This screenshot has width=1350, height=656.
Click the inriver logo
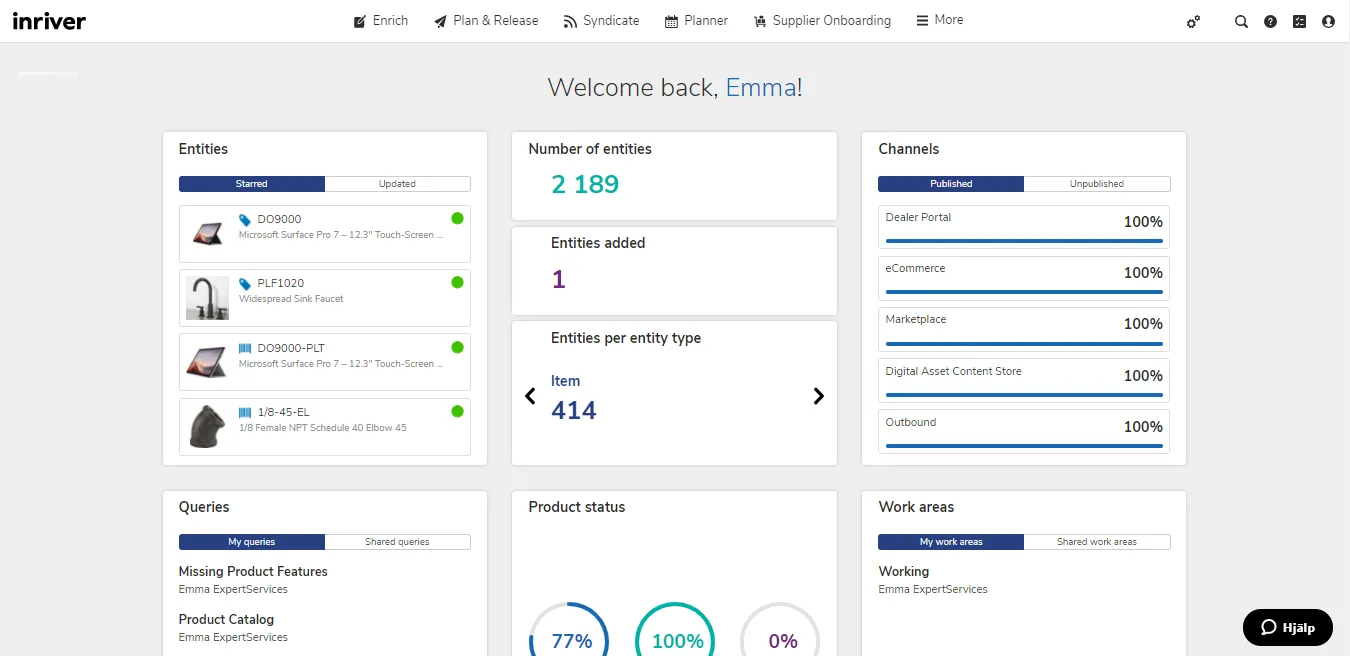[49, 20]
